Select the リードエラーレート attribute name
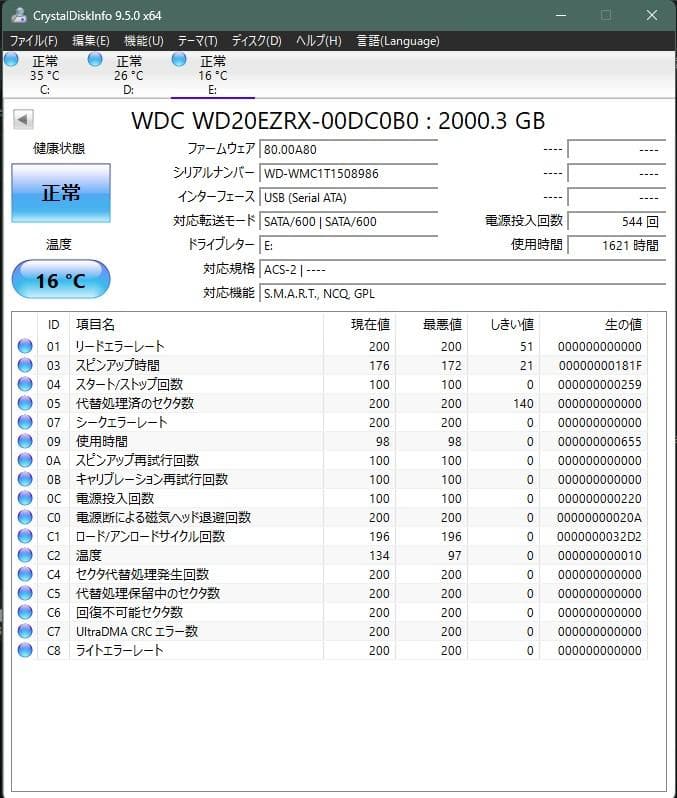677x798 pixels. coord(120,347)
